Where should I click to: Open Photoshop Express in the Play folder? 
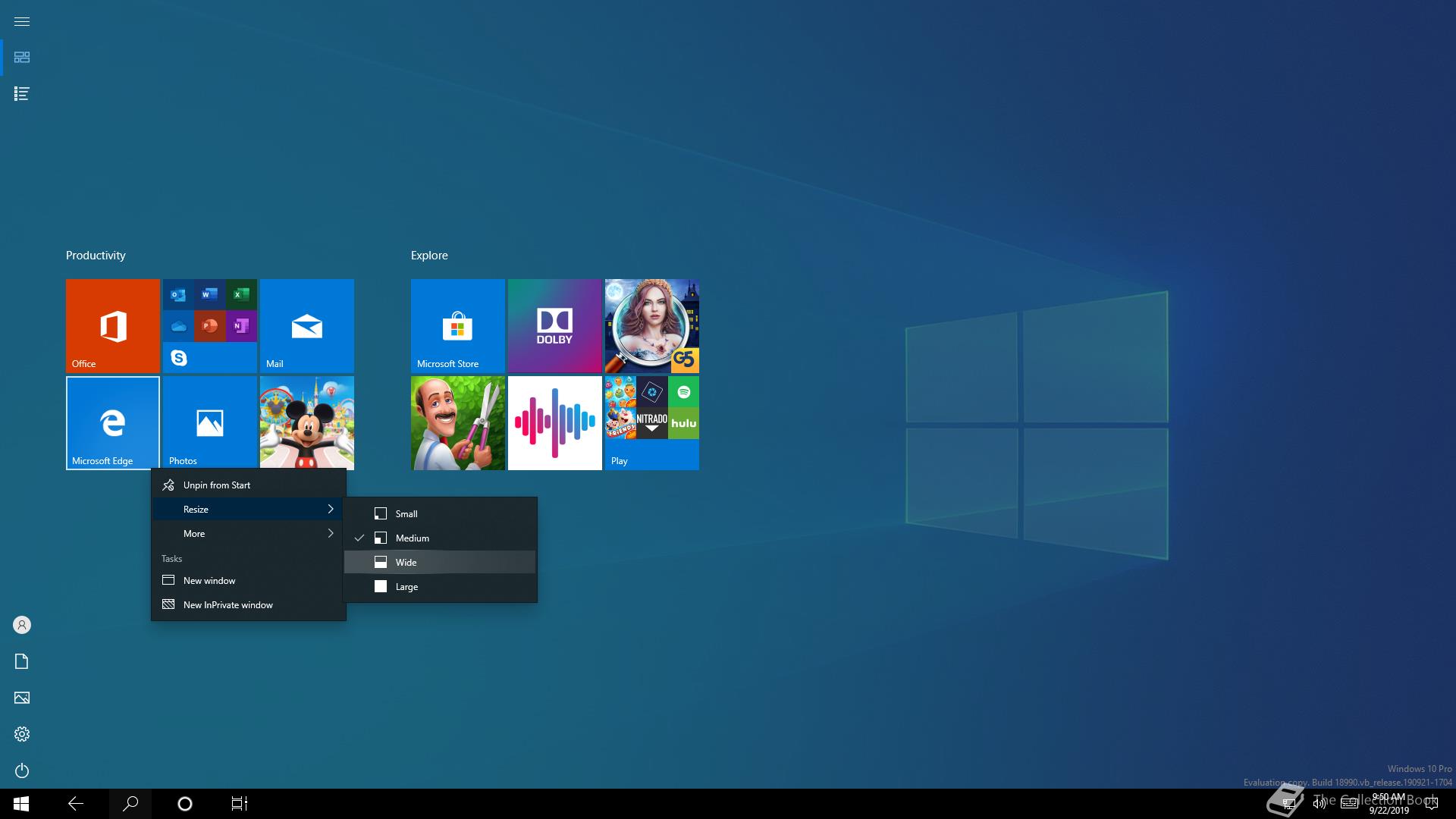652,392
